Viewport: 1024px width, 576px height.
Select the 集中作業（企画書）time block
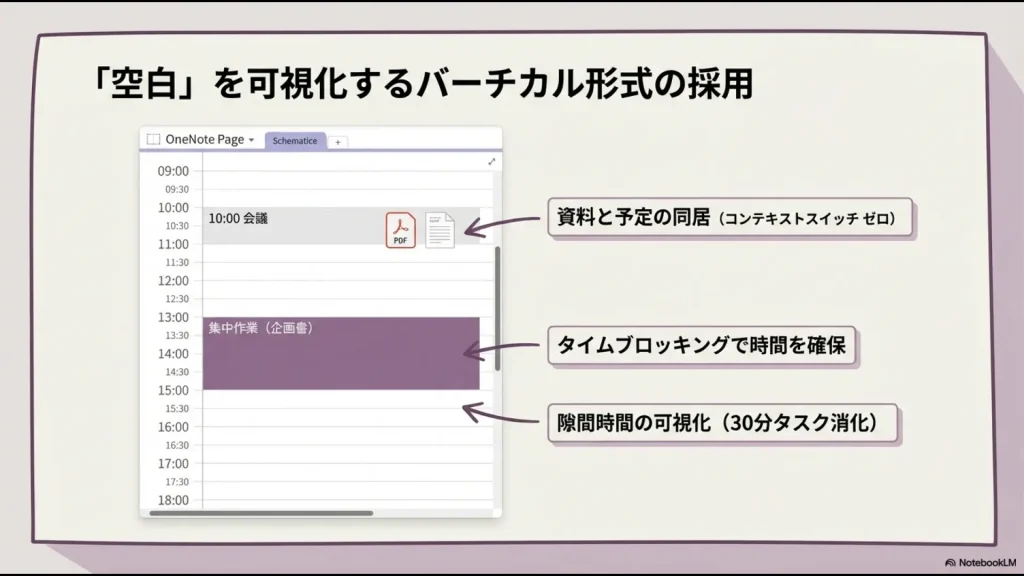pyautogui.click(x=340, y=350)
